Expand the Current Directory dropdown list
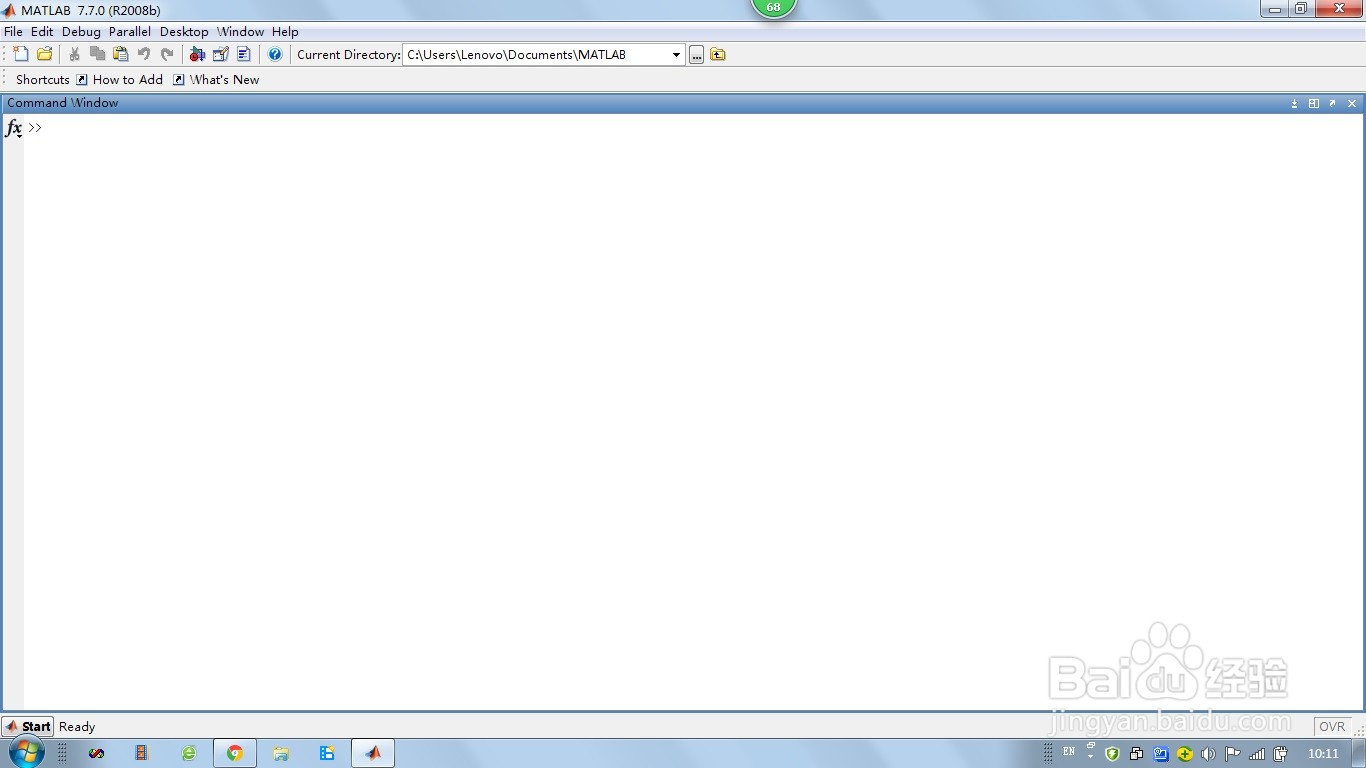The image size is (1366, 768). 676,55
